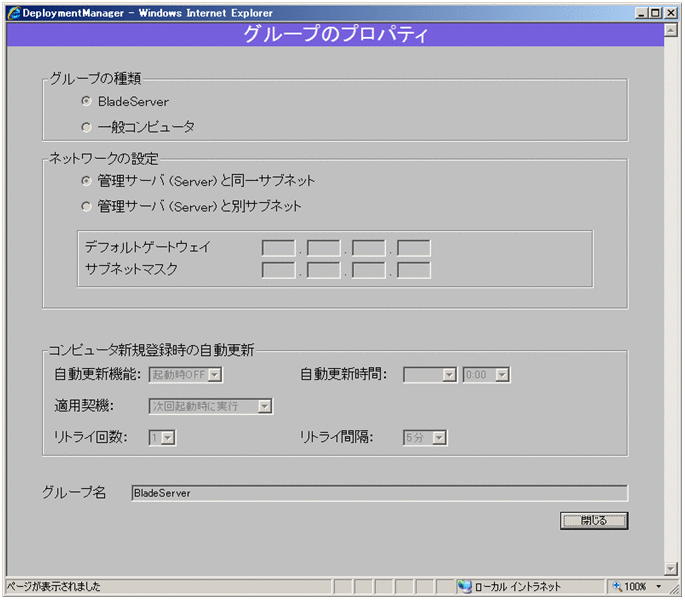Viewport: 685px width, 600px height.
Task: Click the ローカル イントラネット status text
Action: tap(518, 586)
